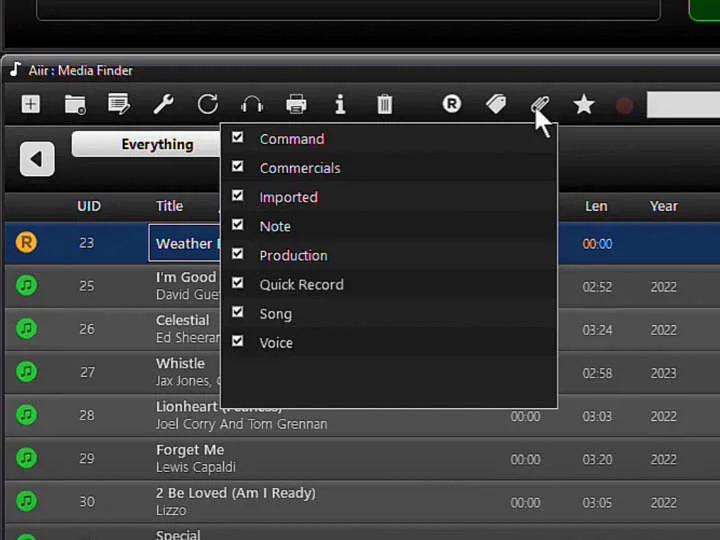Select the Forget Me track title
Image resolution: width=720 pixels, height=540 pixels.
point(190,450)
